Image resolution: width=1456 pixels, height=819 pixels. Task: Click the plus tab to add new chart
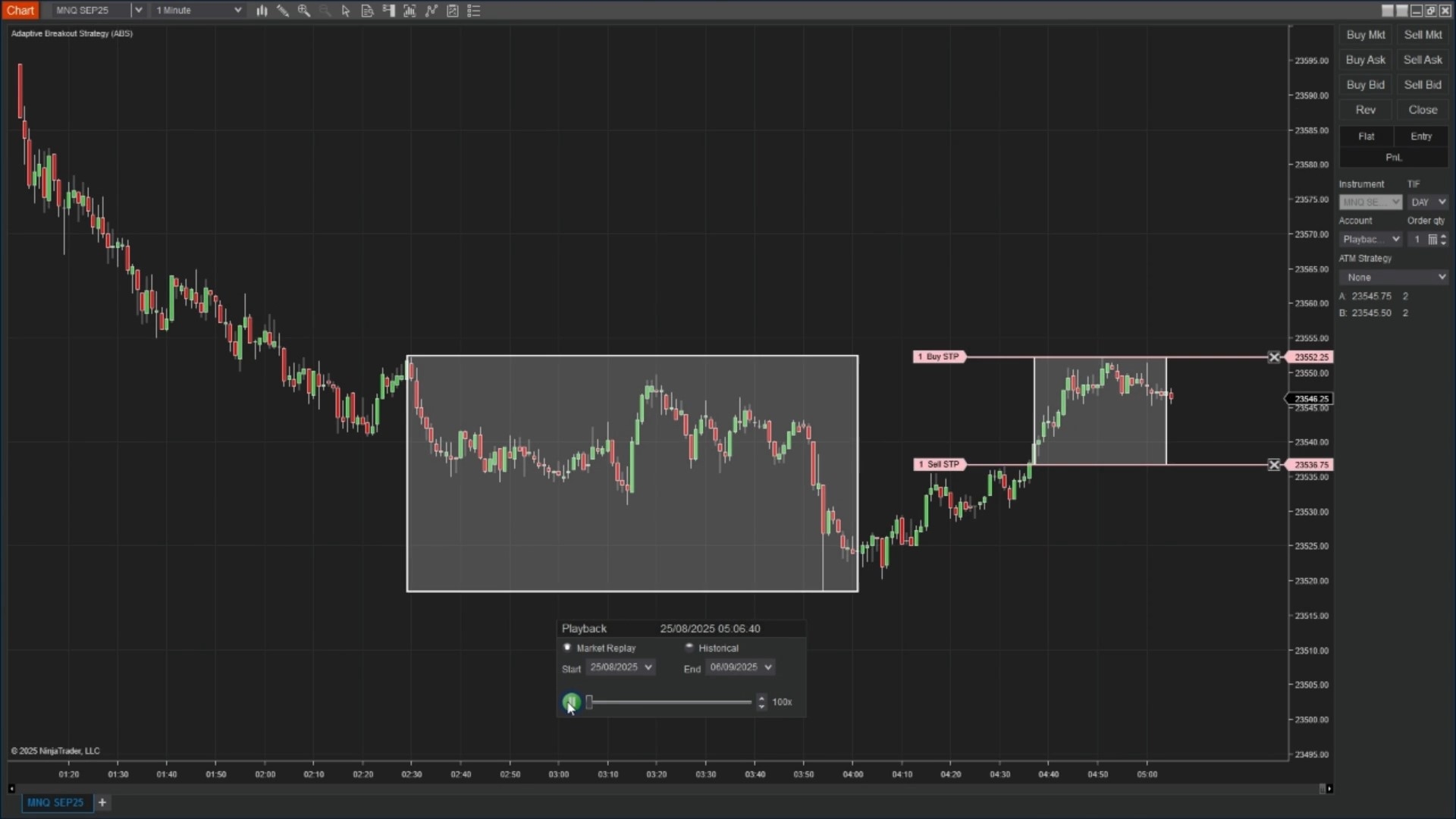102,802
